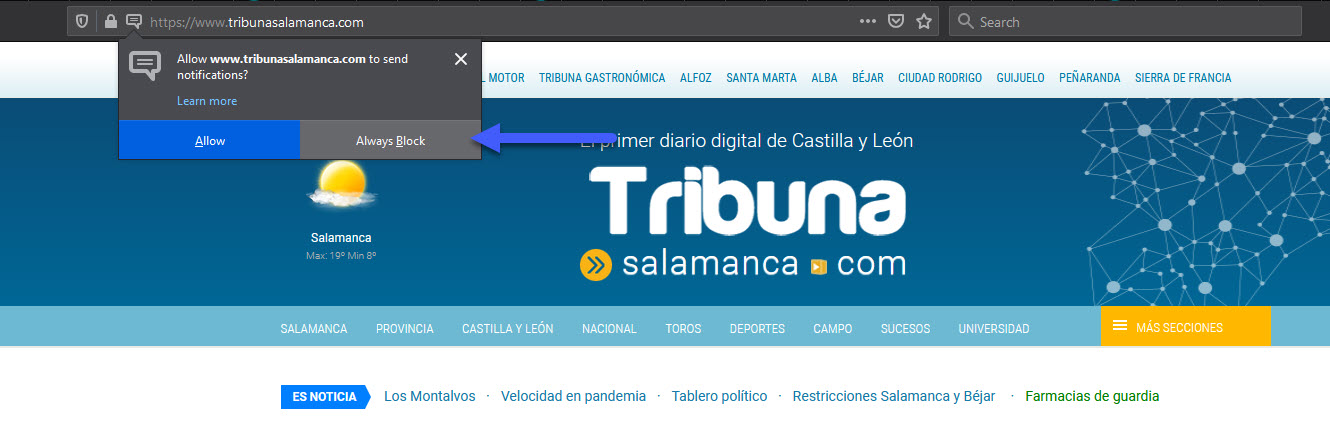Click the URL address bar text
Image resolution: width=1330 pixels, height=433 pixels.
[x=257, y=22]
